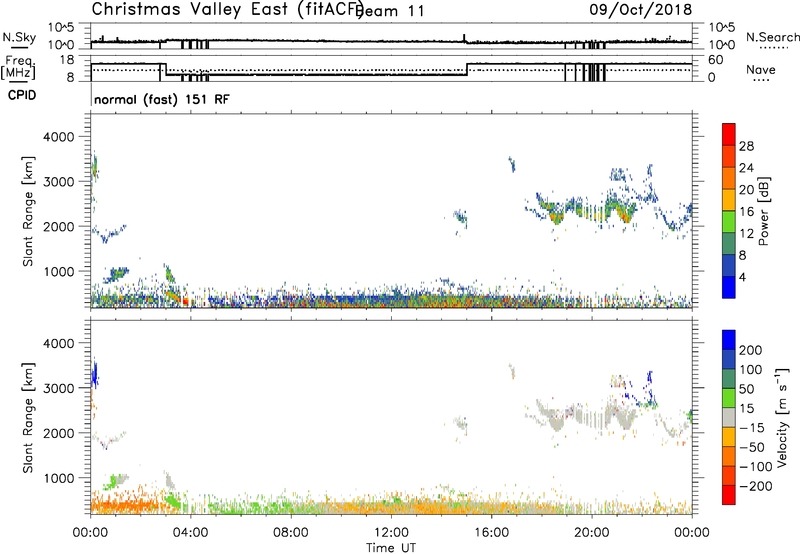800x554 pixels.
Task: Click the blue 3000 km velocity patch at 00:00
Action: [x=94, y=375]
